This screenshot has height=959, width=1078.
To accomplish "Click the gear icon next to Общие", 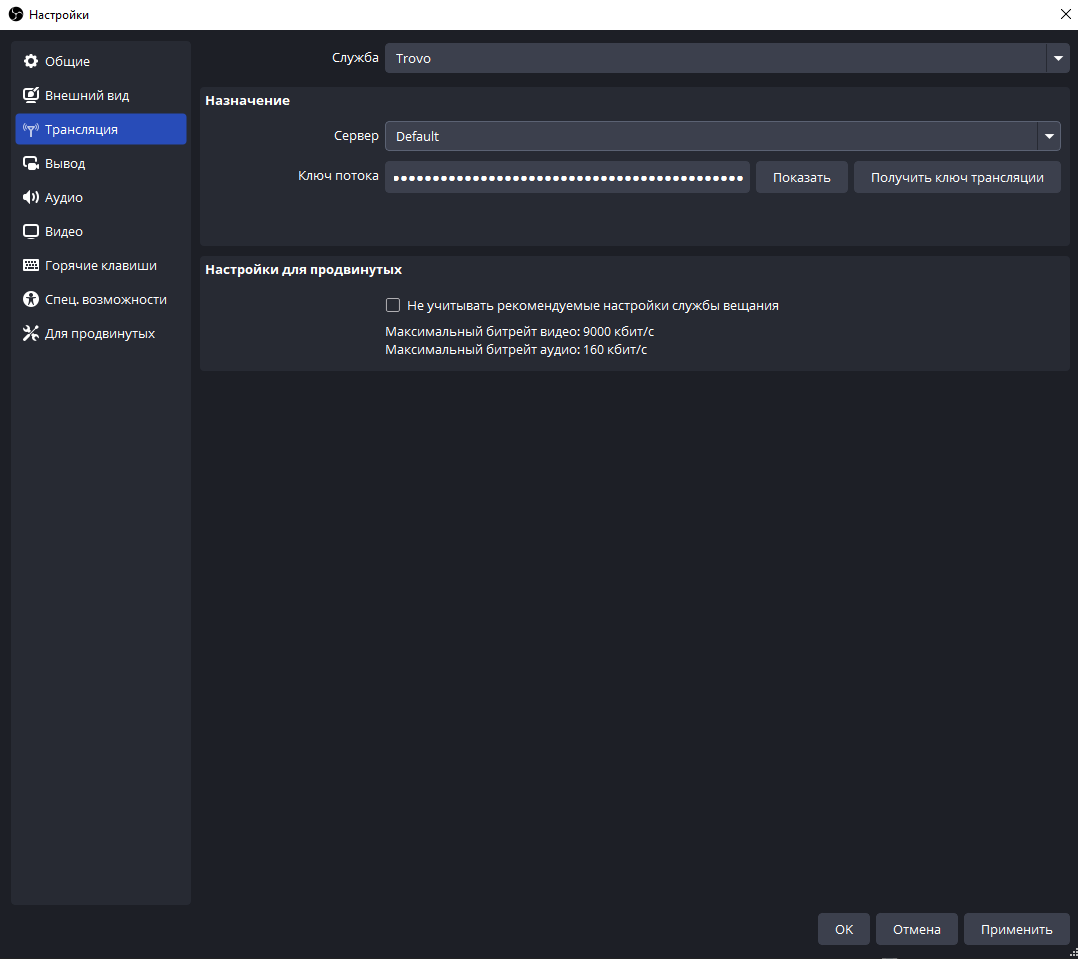I will [x=30, y=62].
